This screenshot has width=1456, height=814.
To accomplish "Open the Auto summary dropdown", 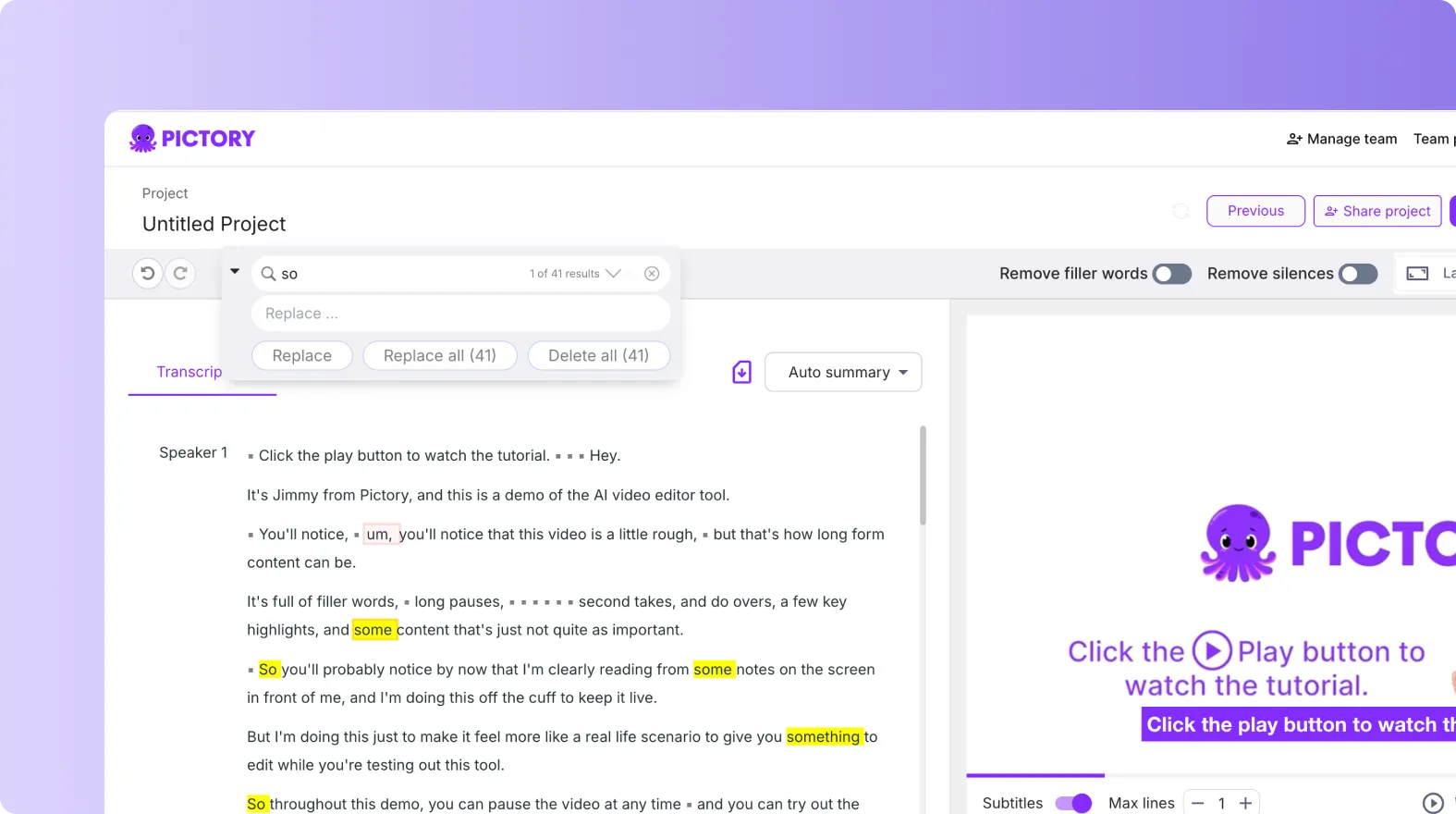I will (x=843, y=372).
